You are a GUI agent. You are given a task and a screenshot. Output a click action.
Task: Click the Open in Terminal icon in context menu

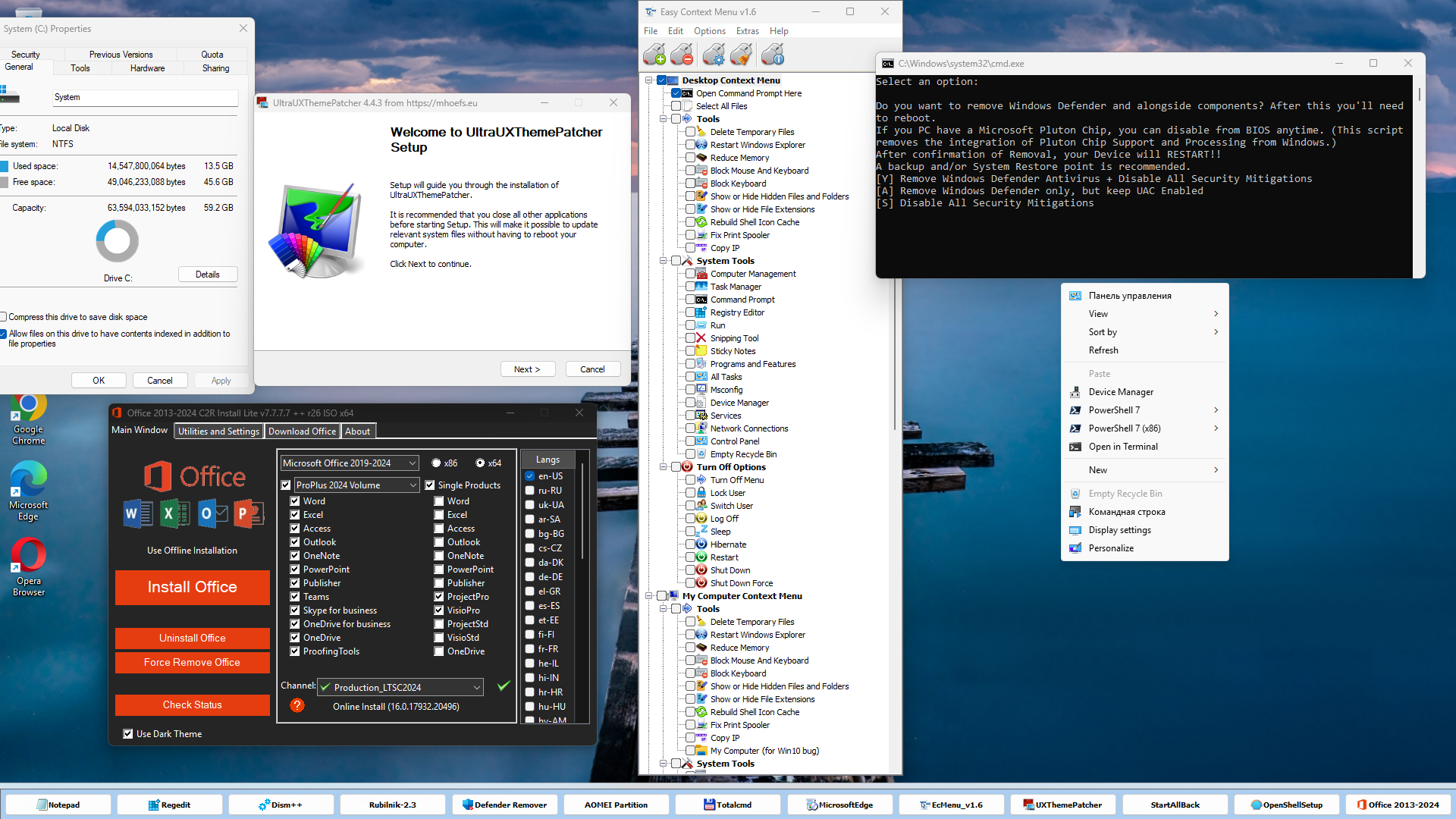coord(1075,447)
